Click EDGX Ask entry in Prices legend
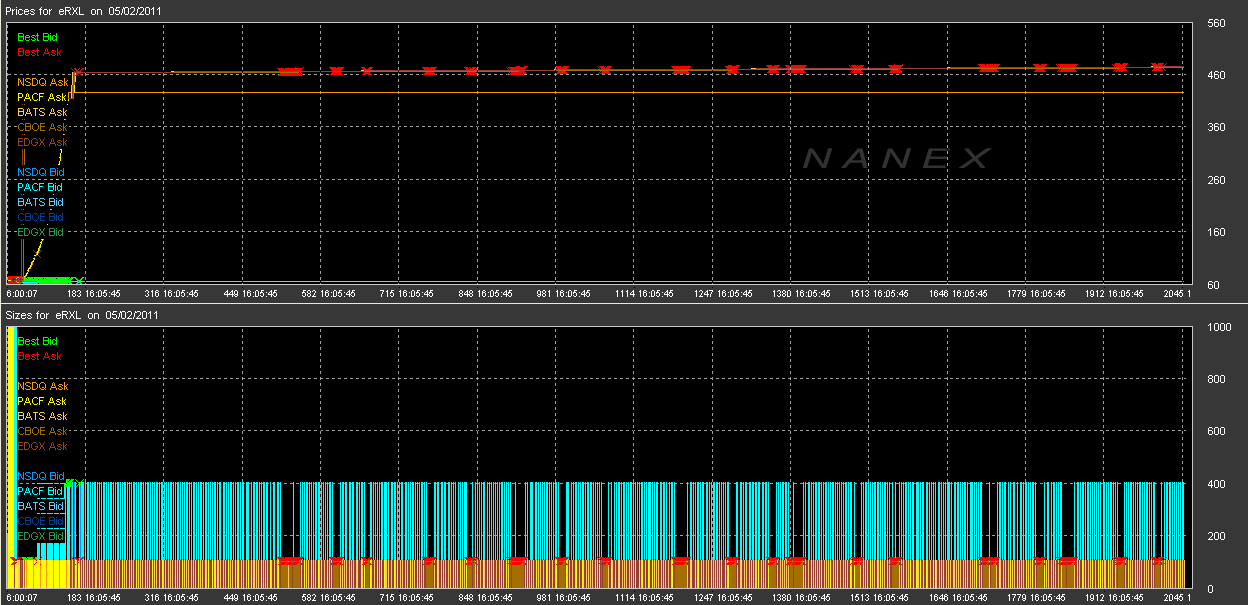The height and width of the screenshot is (605, 1248). pos(42,142)
